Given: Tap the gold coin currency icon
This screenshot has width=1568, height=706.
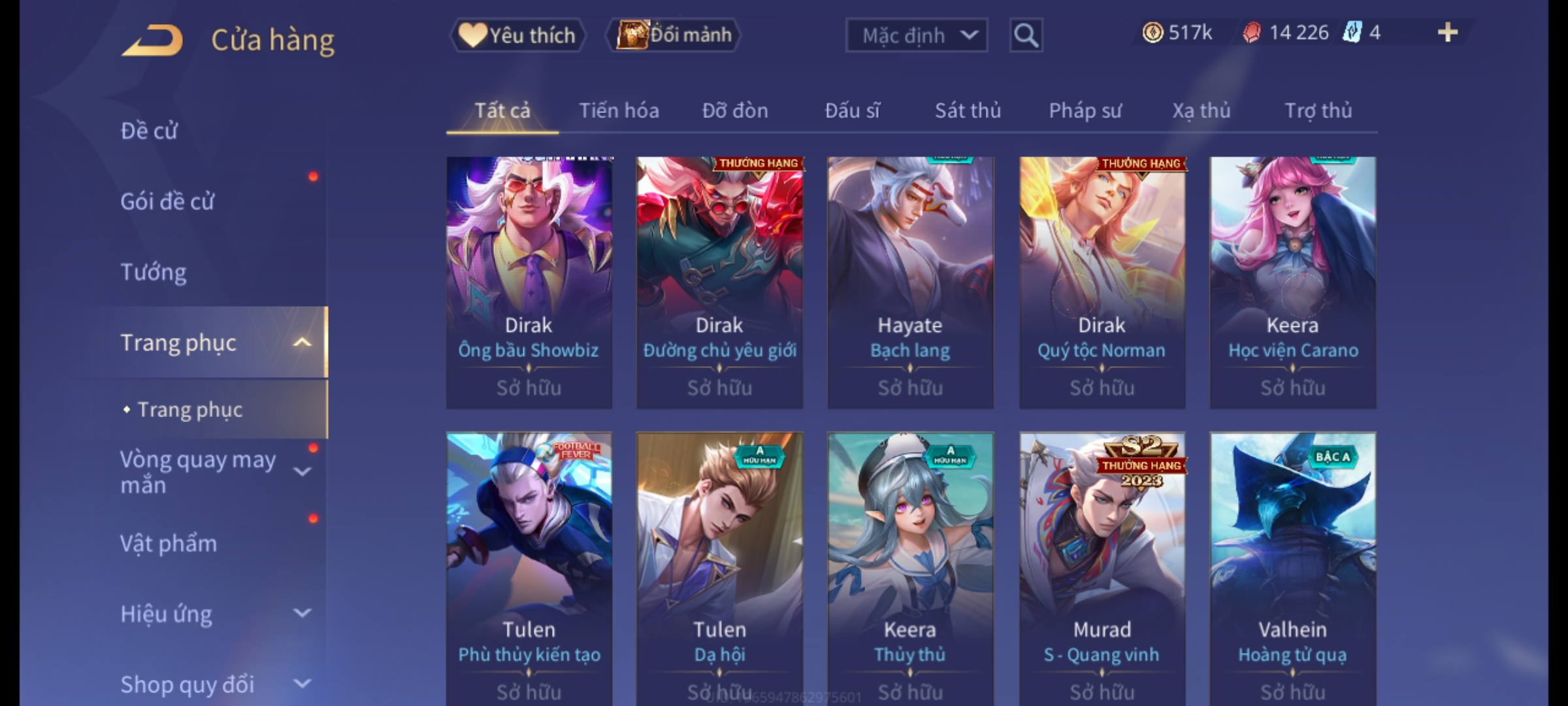Looking at the screenshot, I should coord(1152,33).
